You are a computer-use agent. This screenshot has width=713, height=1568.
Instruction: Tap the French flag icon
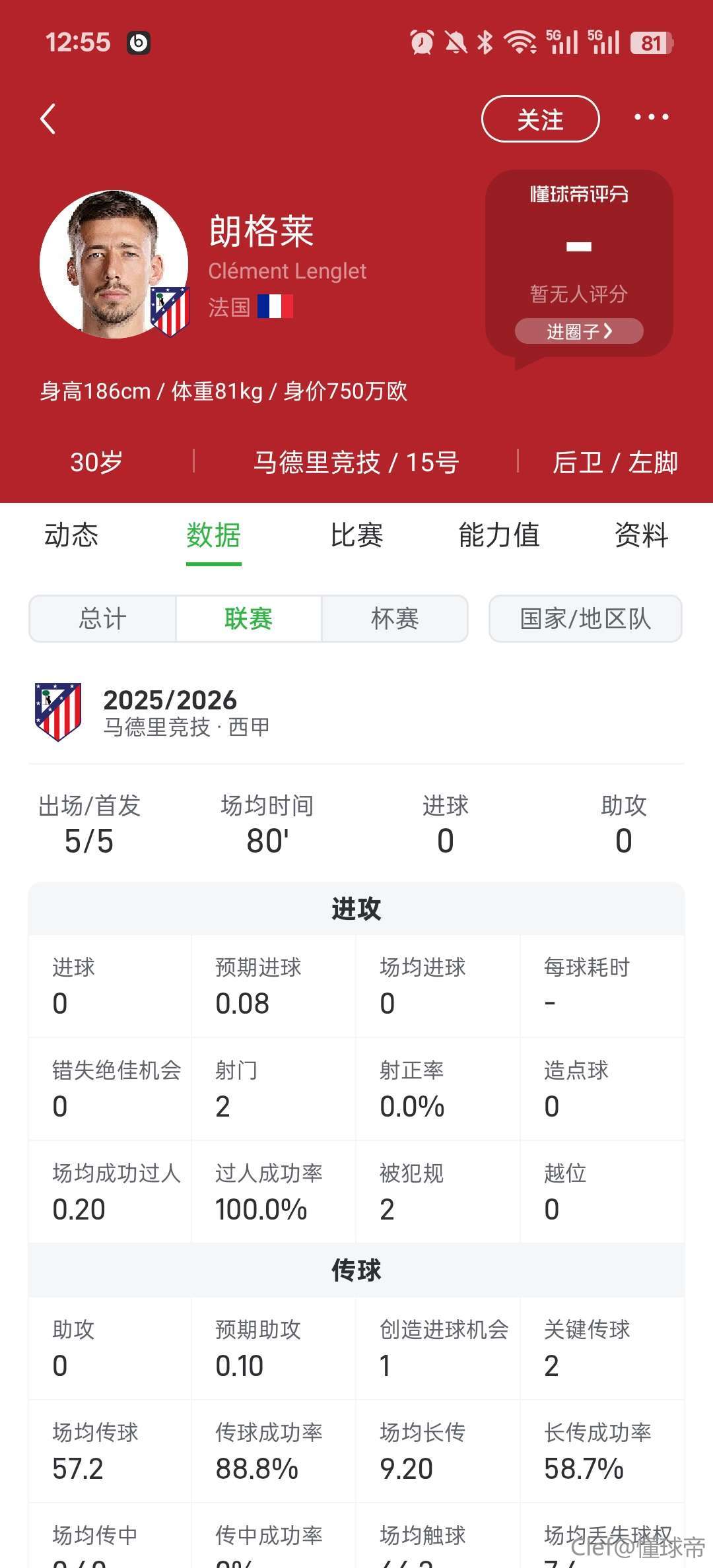[275, 307]
